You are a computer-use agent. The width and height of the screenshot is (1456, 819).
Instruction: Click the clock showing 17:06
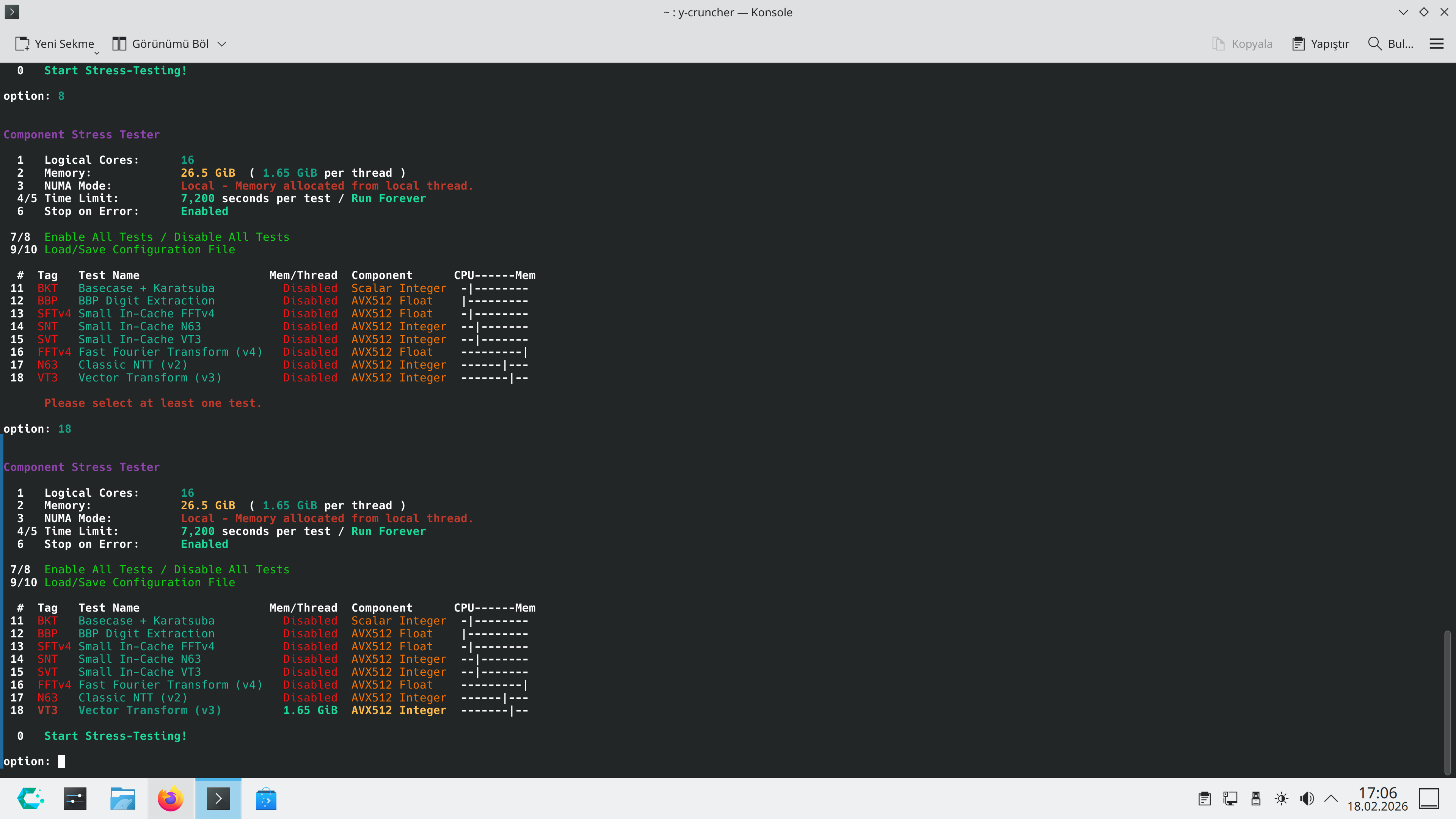coord(1378,799)
